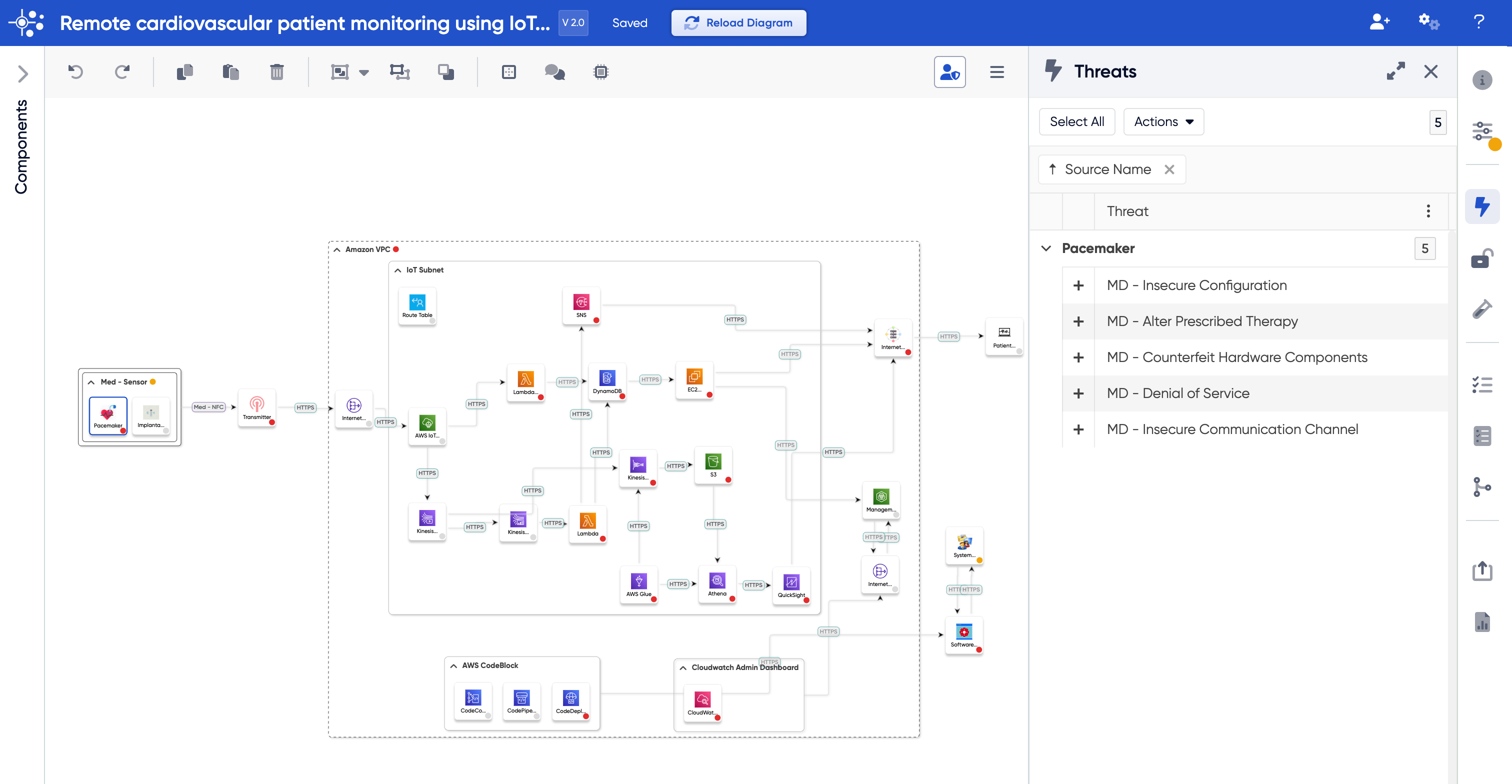Viewport: 1512px width, 784px height.
Task: Expand MD - Insecure Communication Channel threat
Action: tap(1078, 429)
